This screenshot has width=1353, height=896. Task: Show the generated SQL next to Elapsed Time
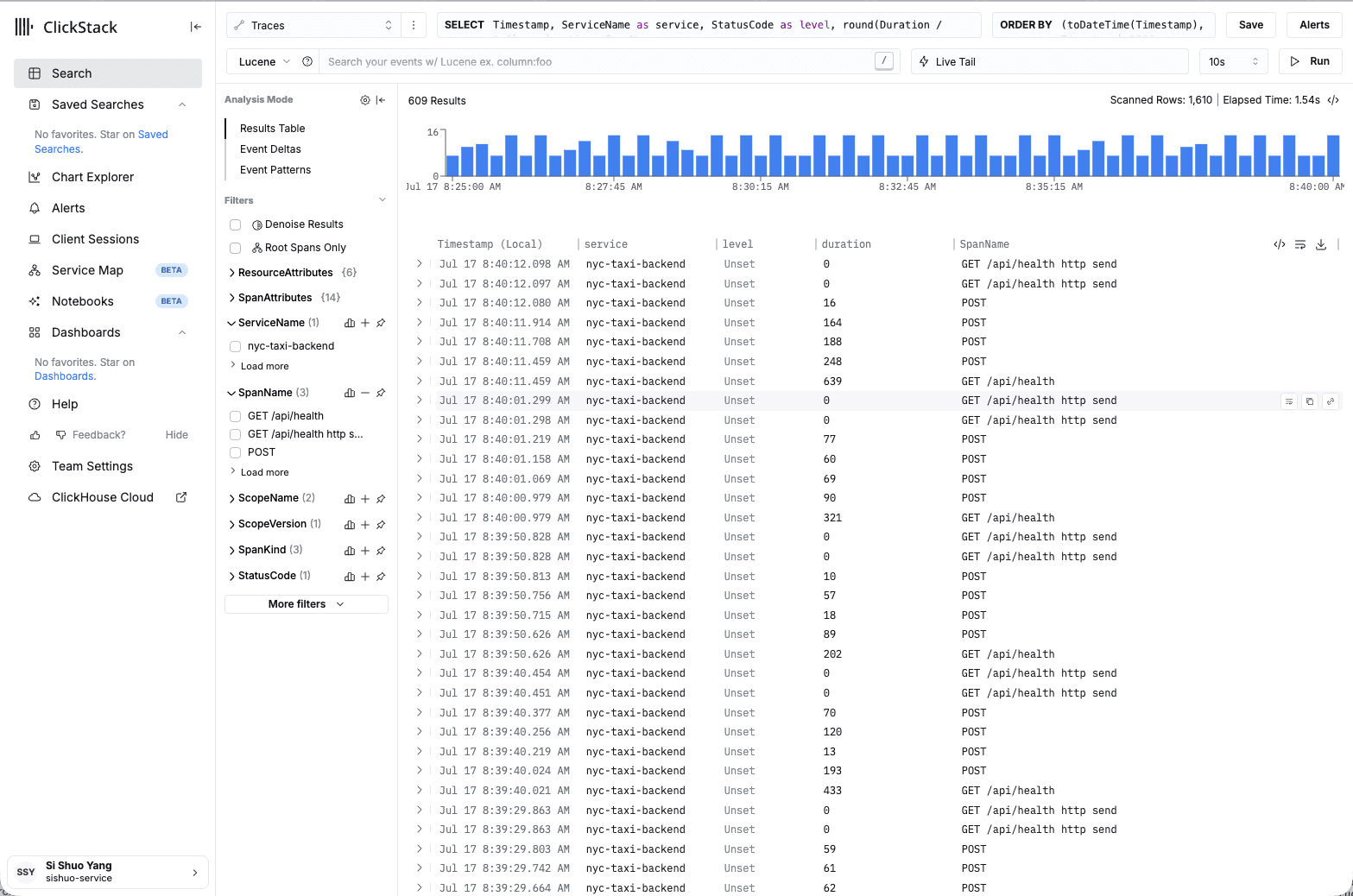1333,100
